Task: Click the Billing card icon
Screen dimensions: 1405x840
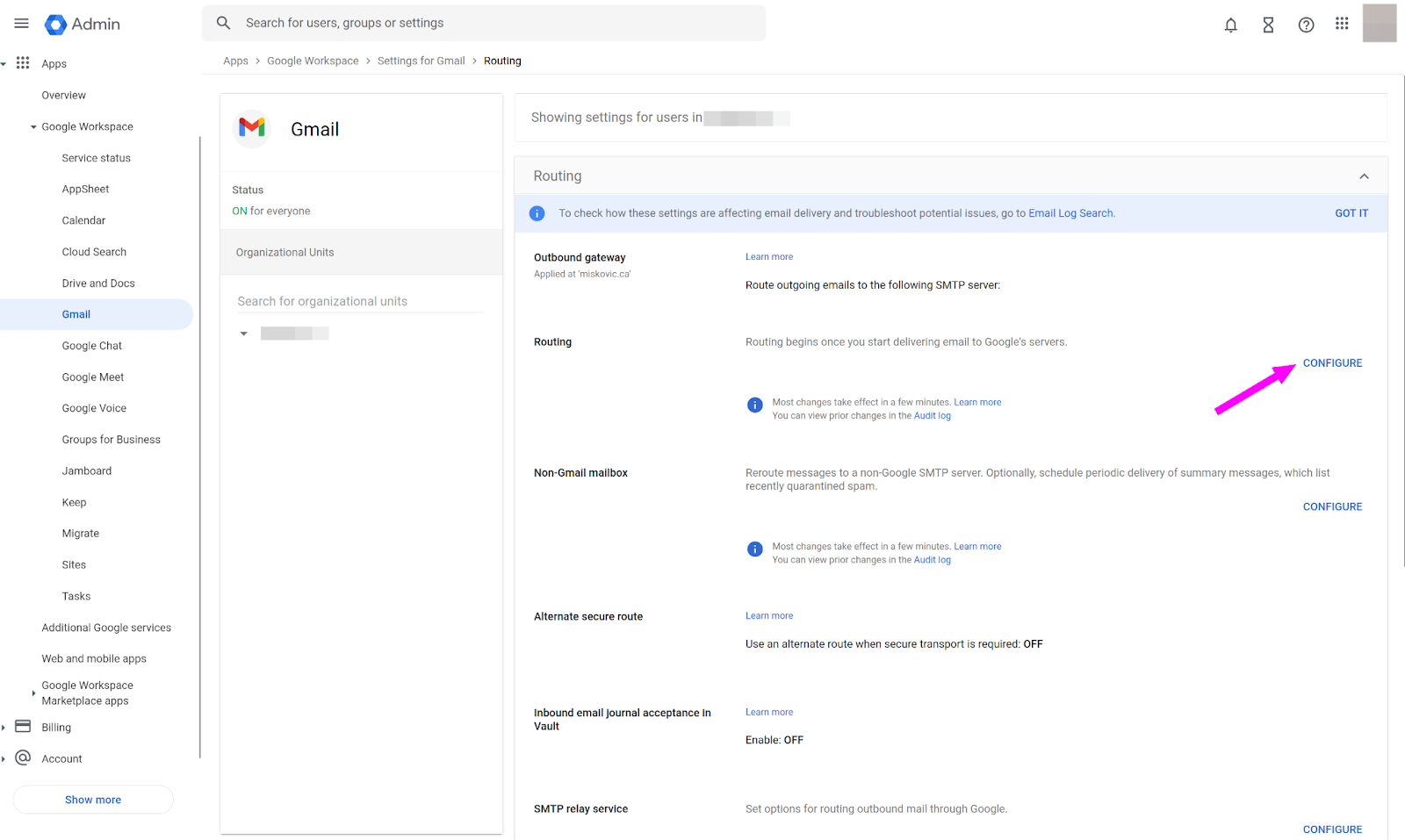Action: [23, 727]
